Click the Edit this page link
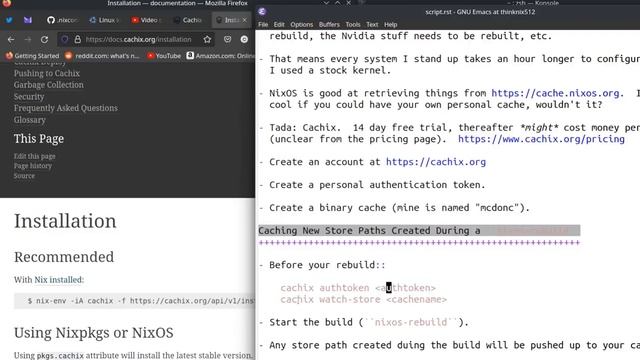Image resolution: width=640 pixels, height=360 pixels. (x=35, y=156)
